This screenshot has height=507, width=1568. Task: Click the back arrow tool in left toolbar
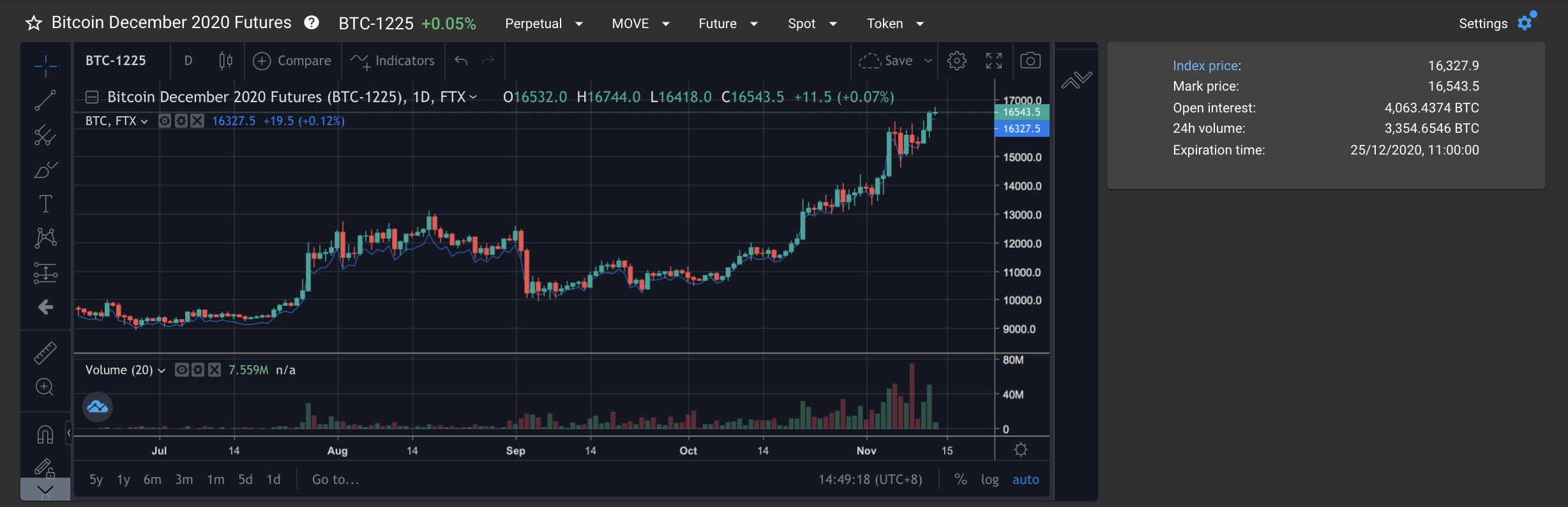pyautogui.click(x=45, y=307)
